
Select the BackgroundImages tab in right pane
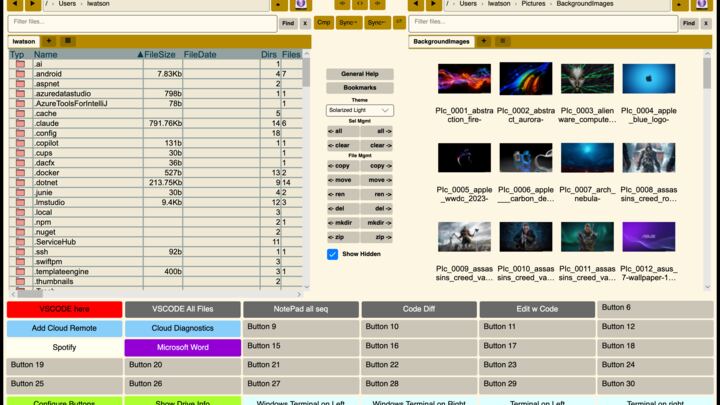pyautogui.click(x=441, y=41)
